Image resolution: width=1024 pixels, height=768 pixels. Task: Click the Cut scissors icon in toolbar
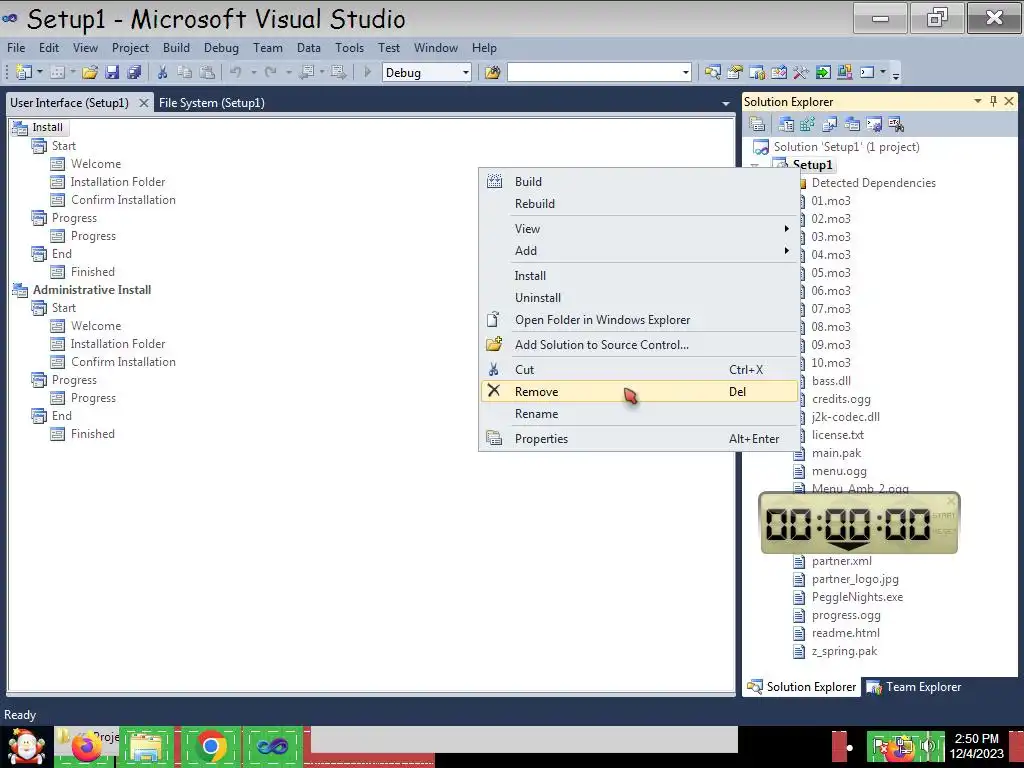[163, 72]
